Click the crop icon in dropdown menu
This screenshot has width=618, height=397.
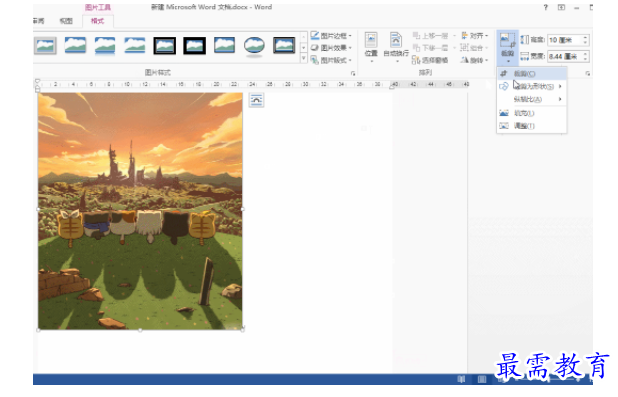coord(503,73)
